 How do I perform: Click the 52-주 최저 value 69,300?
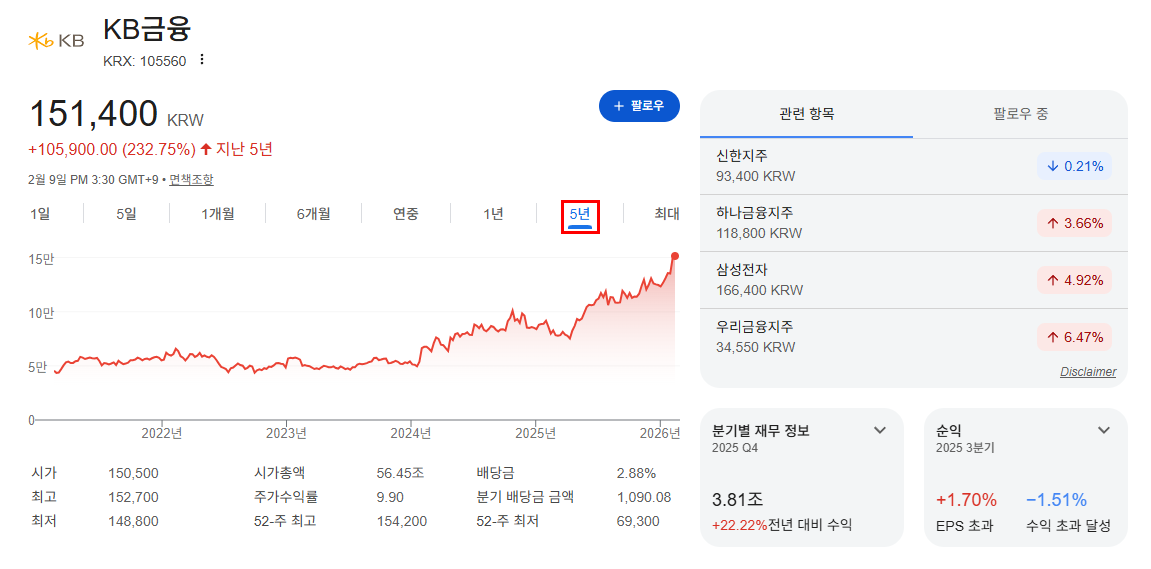(x=638, y=522)
